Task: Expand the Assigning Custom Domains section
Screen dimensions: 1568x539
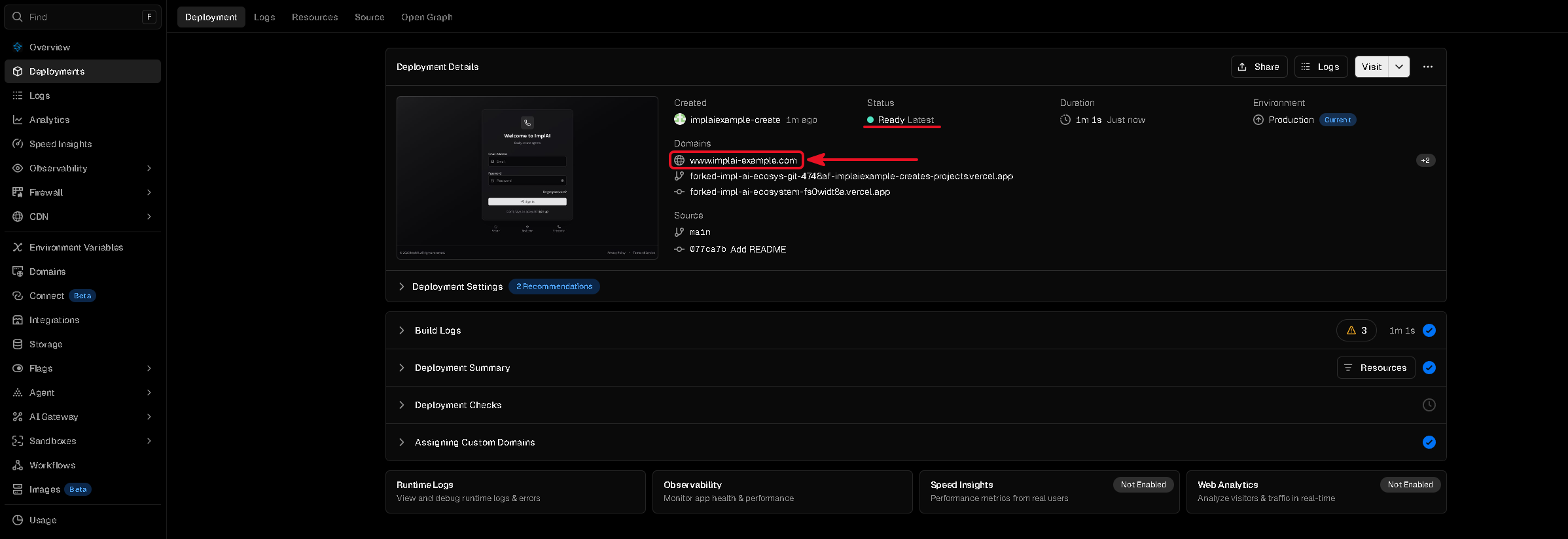Action: [401, 442]
